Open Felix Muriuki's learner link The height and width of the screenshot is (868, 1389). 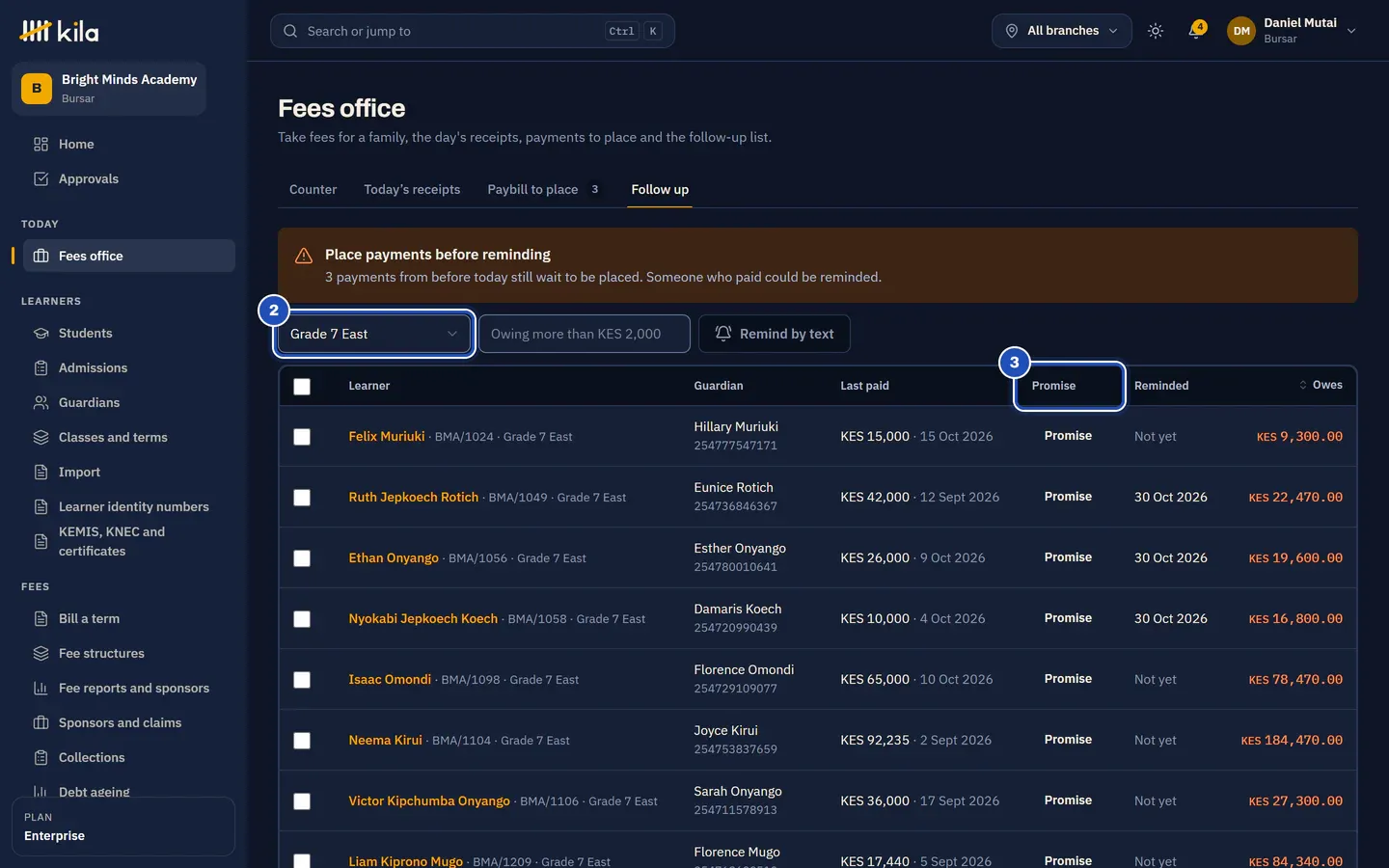(x=387, y=436)
